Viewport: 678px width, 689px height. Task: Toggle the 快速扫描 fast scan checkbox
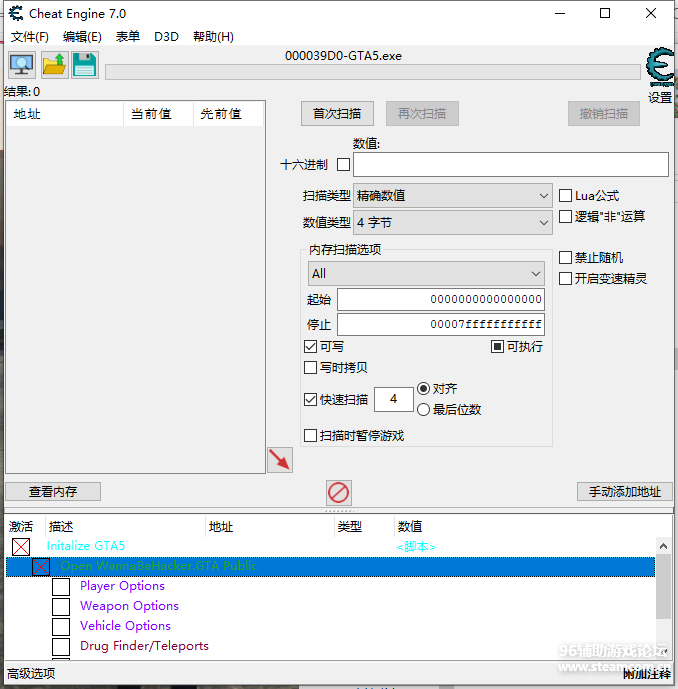(310, 400)
